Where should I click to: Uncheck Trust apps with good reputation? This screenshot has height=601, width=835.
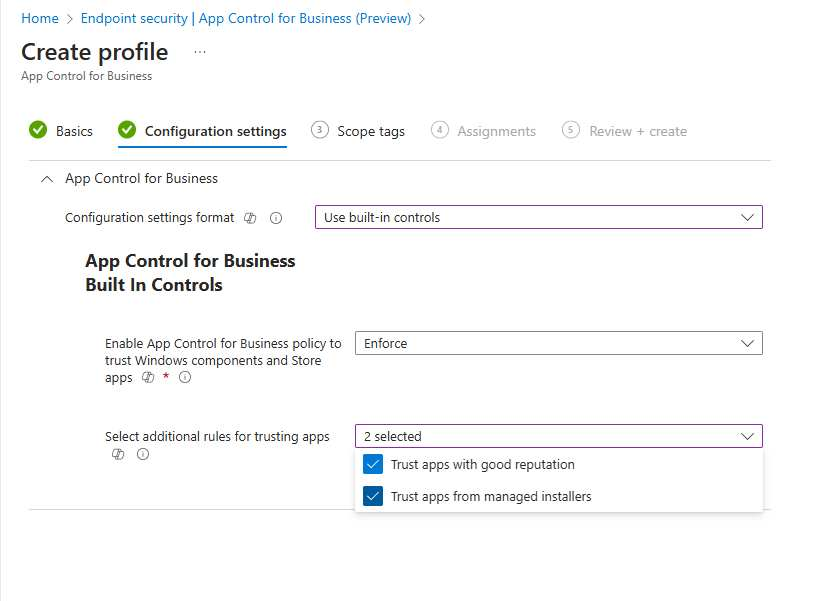pyautogui.click(x=373, y=464)
